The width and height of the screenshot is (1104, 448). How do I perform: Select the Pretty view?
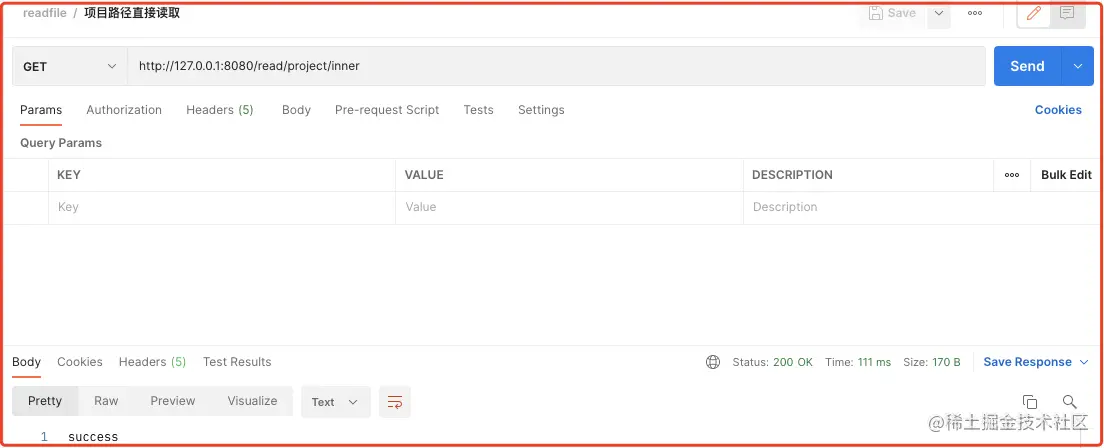(45, 401)
